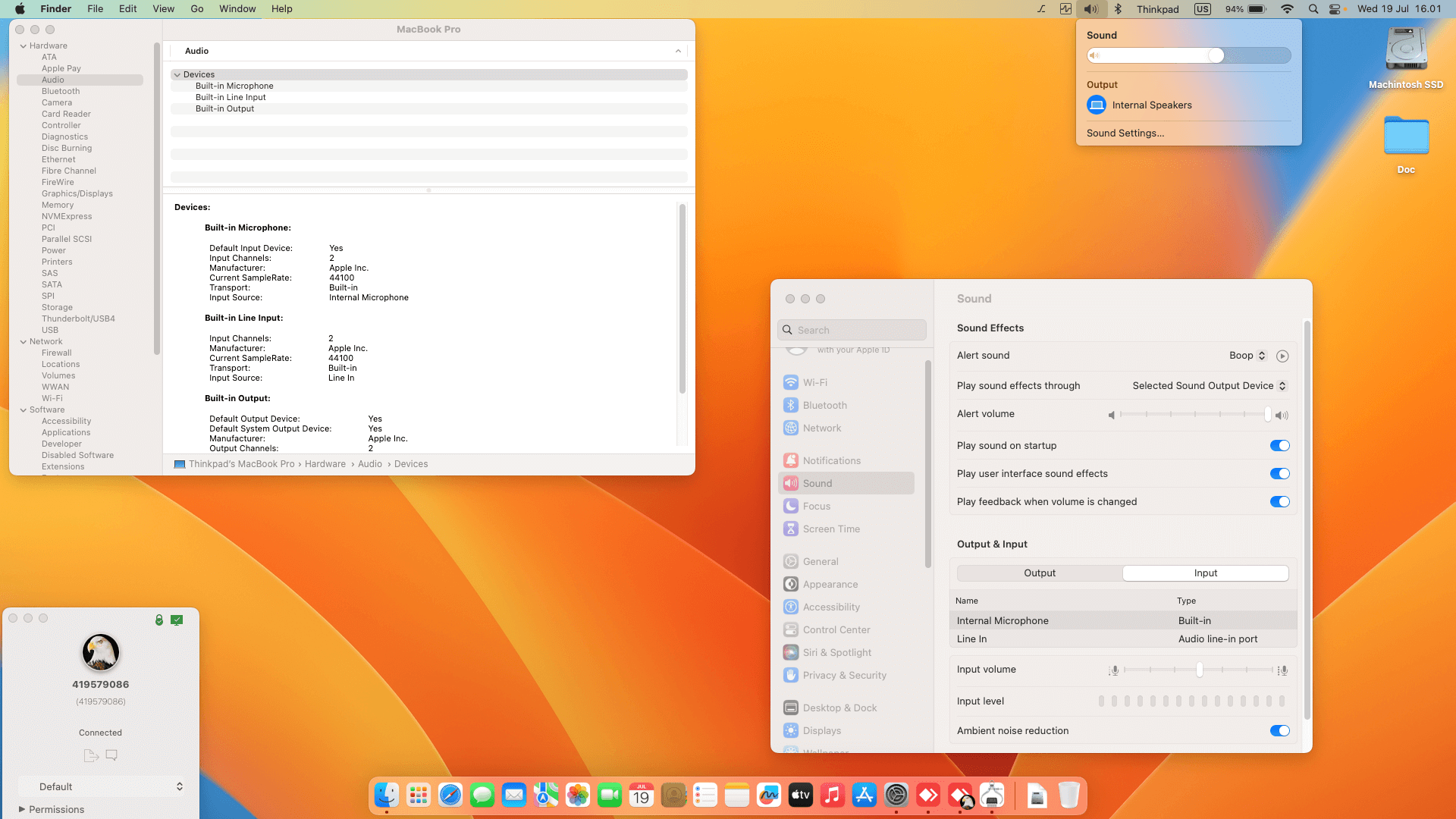Open the chat bubble icon in AnyDesk window
The height and width of the screenshot is (819, 1456).
pos(111,755)
